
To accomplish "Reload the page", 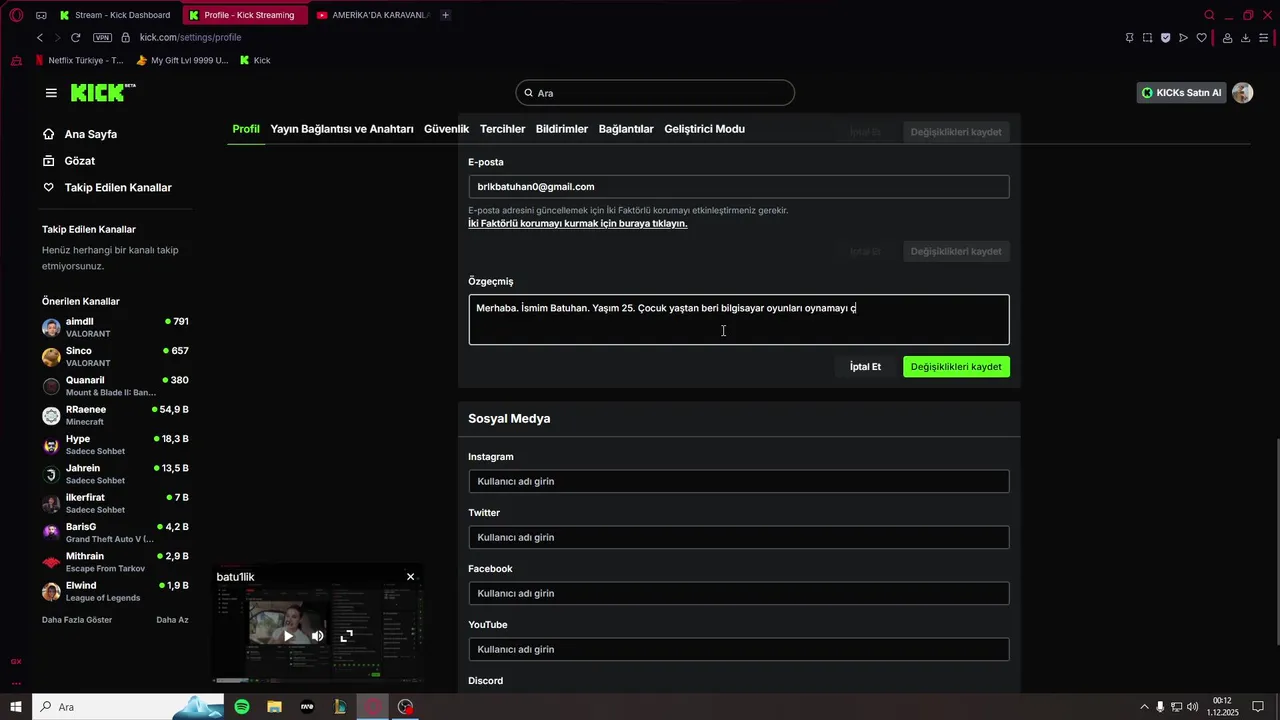I will click(x=76, y=37).
